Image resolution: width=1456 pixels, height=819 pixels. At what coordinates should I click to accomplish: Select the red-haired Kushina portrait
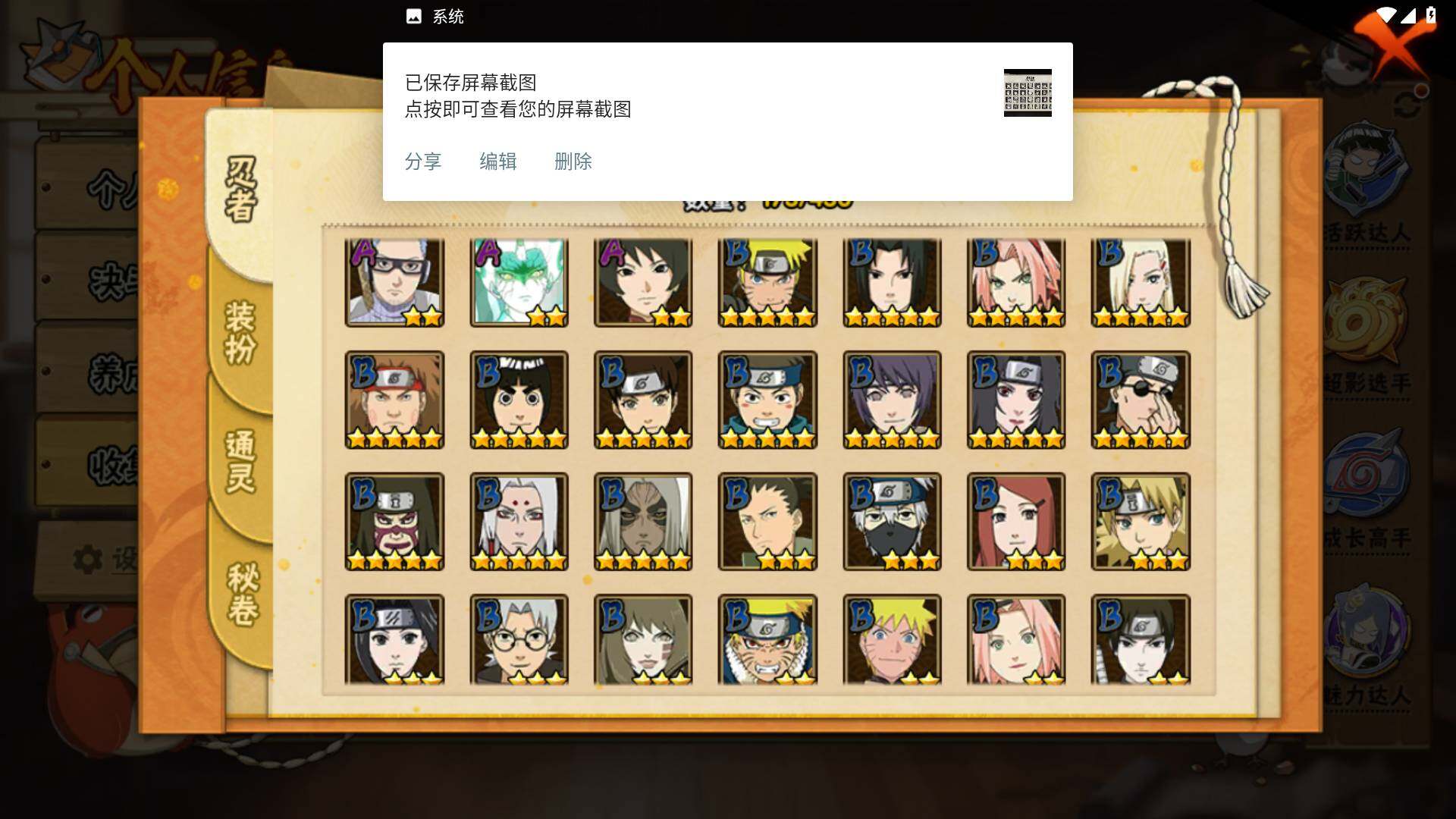click(1016, 522)
